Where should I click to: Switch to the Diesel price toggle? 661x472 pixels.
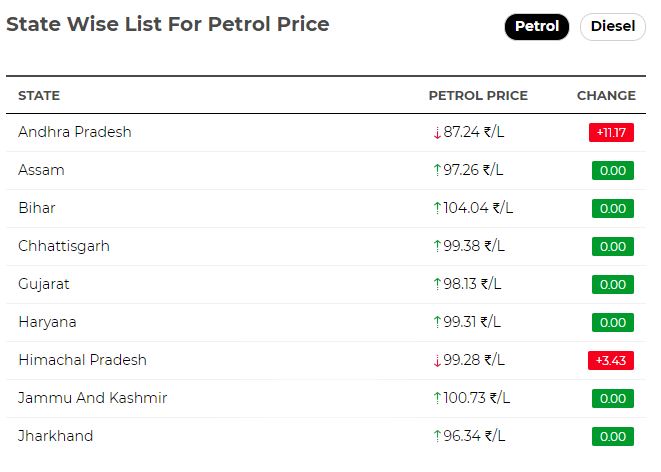[x=613, y=27]
